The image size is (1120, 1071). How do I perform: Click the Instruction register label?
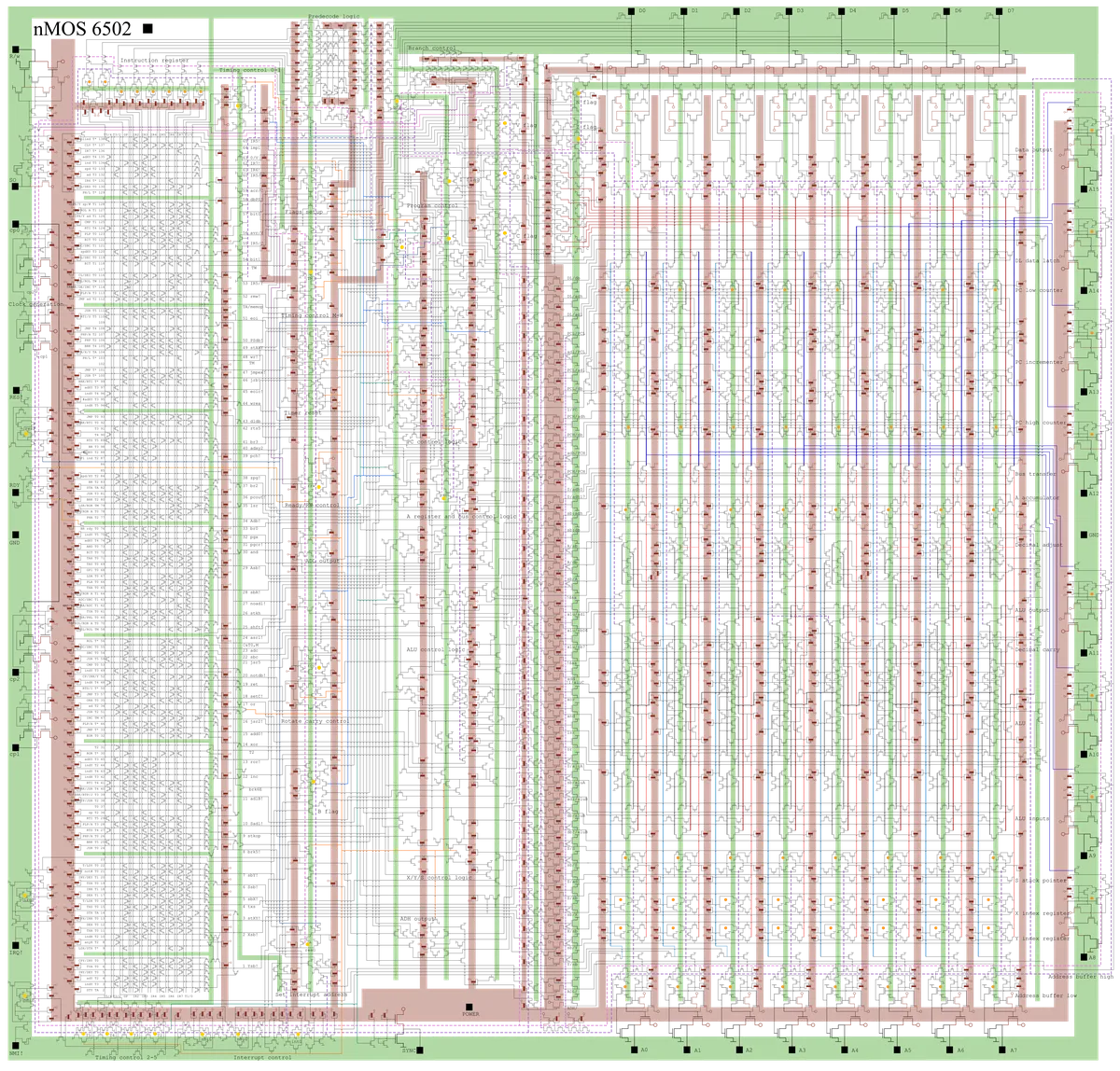(x=154, y=61)
